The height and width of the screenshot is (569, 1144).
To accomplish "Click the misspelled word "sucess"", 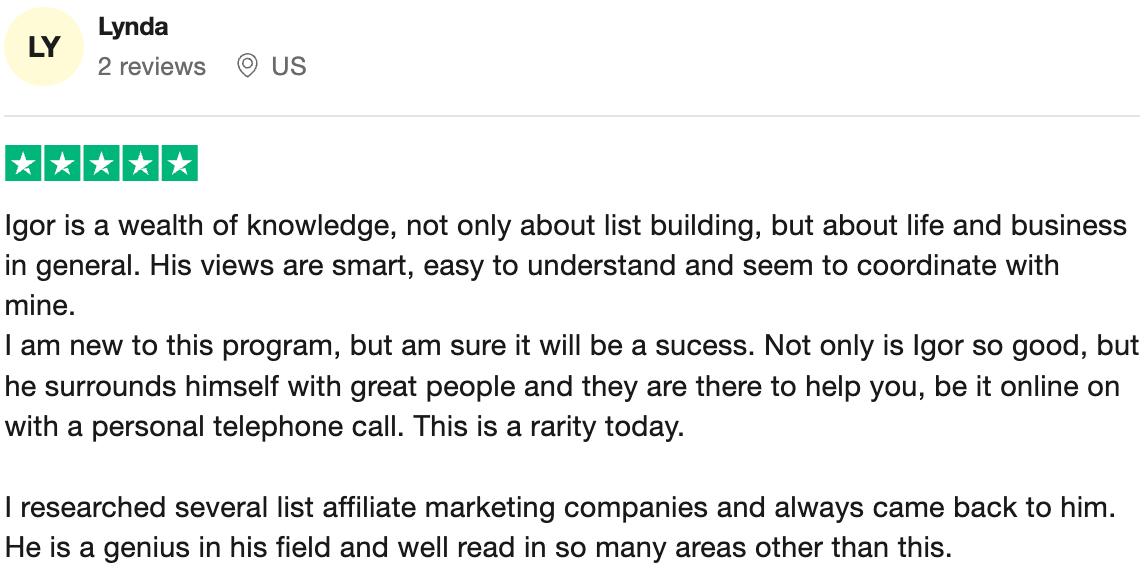I will click(x=703, y=346).
